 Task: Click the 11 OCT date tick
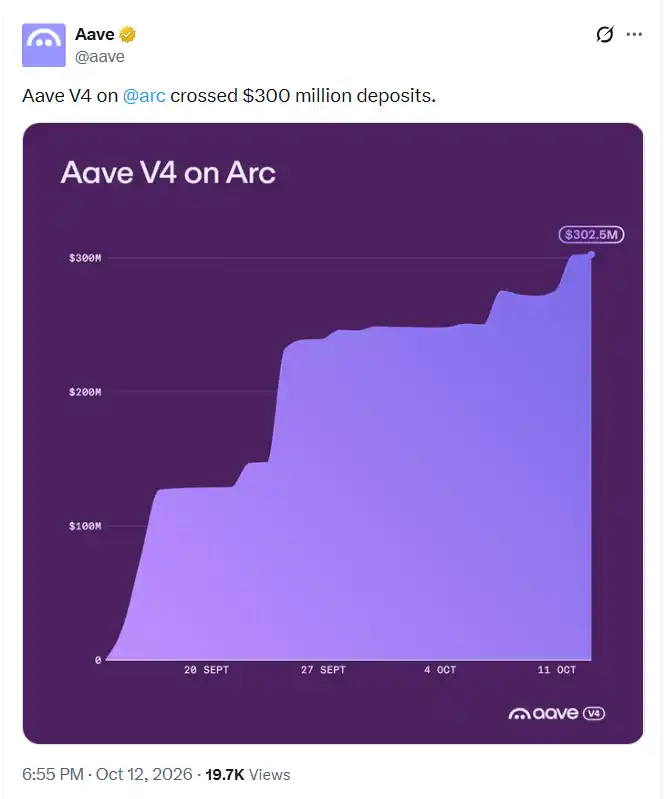coord(556,670)
